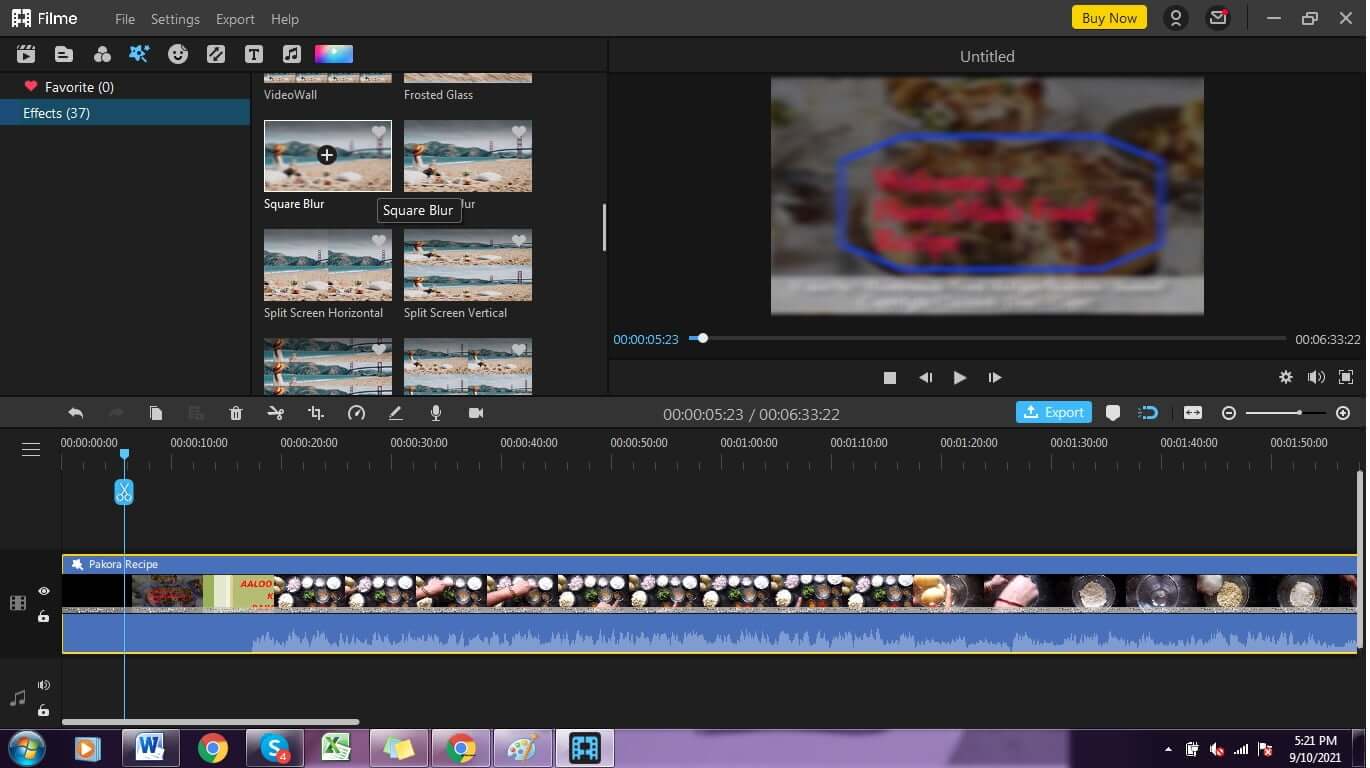Click the Buy Now button

click(1109, 18)
